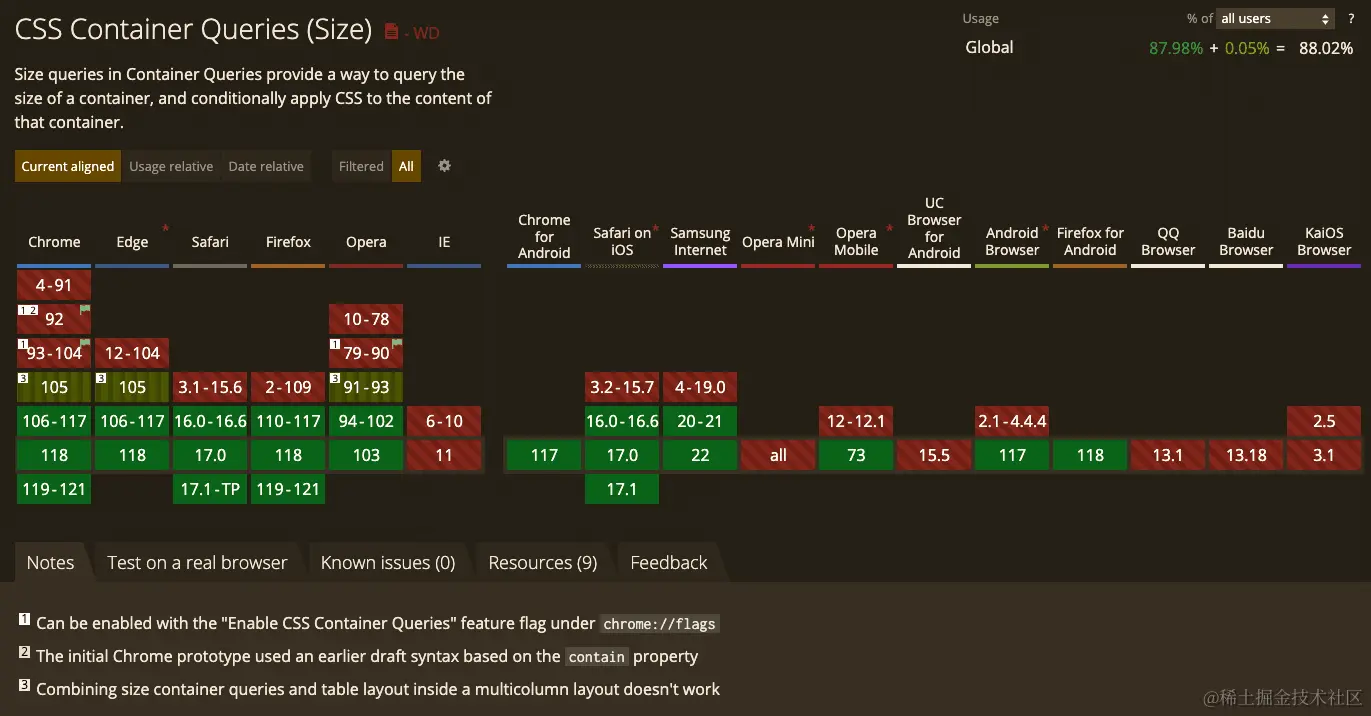Select Opera 94-102 supported cell
Image resolution: width=1371 pixels, height=716 pixels.
(x=366, y=421)
